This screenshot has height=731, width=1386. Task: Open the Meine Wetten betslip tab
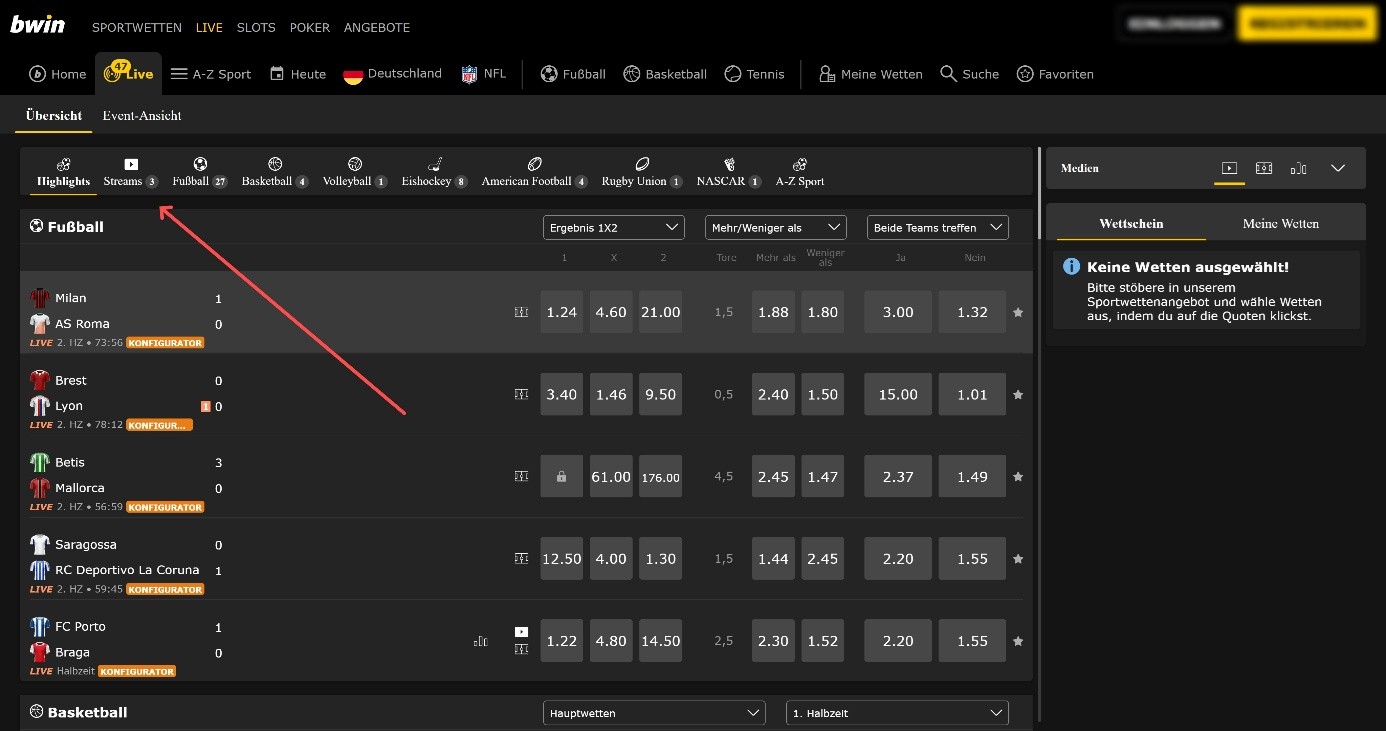click(x=1280, y=224)
